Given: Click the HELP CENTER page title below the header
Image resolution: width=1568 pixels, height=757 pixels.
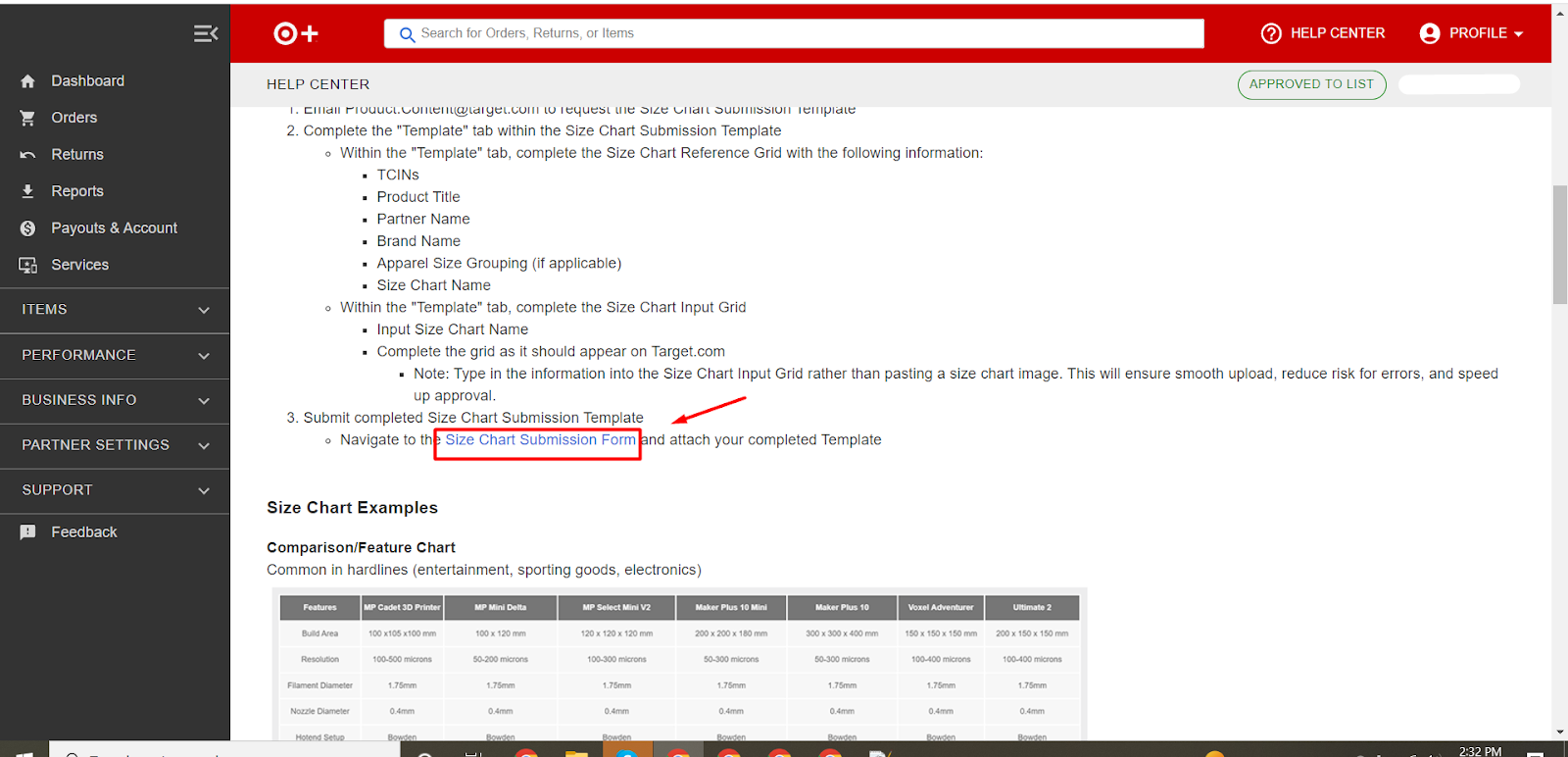Looking at the screenshot, I should [x=318, y=84].
